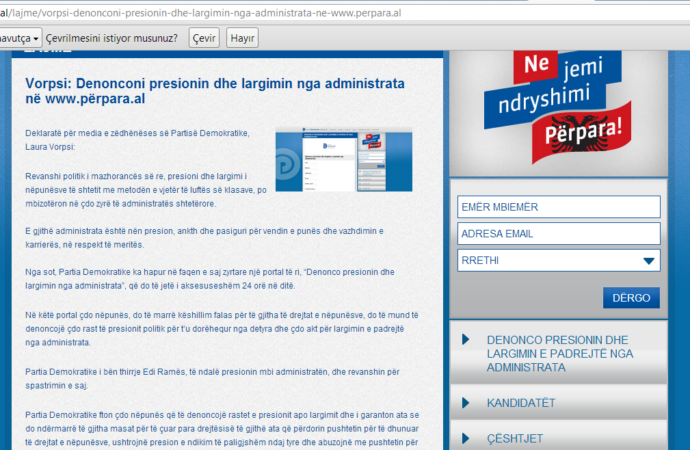Viewport: 690px width, 450px height.
Task: Focus the EMËR MBIEMËR input field
Action: pyautogui.click(x=558, y=207)
